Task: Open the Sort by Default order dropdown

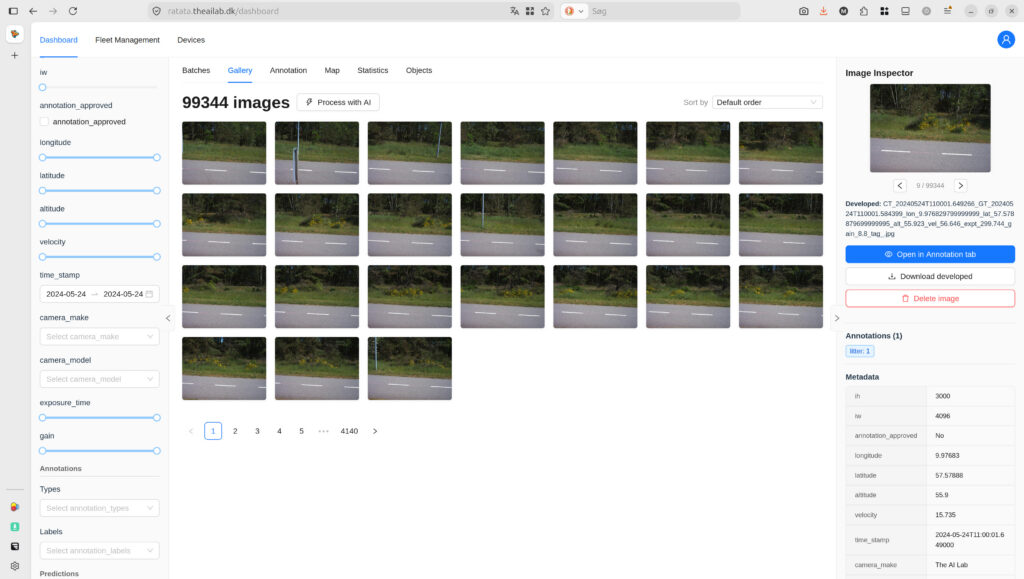Action: [767, 102]
